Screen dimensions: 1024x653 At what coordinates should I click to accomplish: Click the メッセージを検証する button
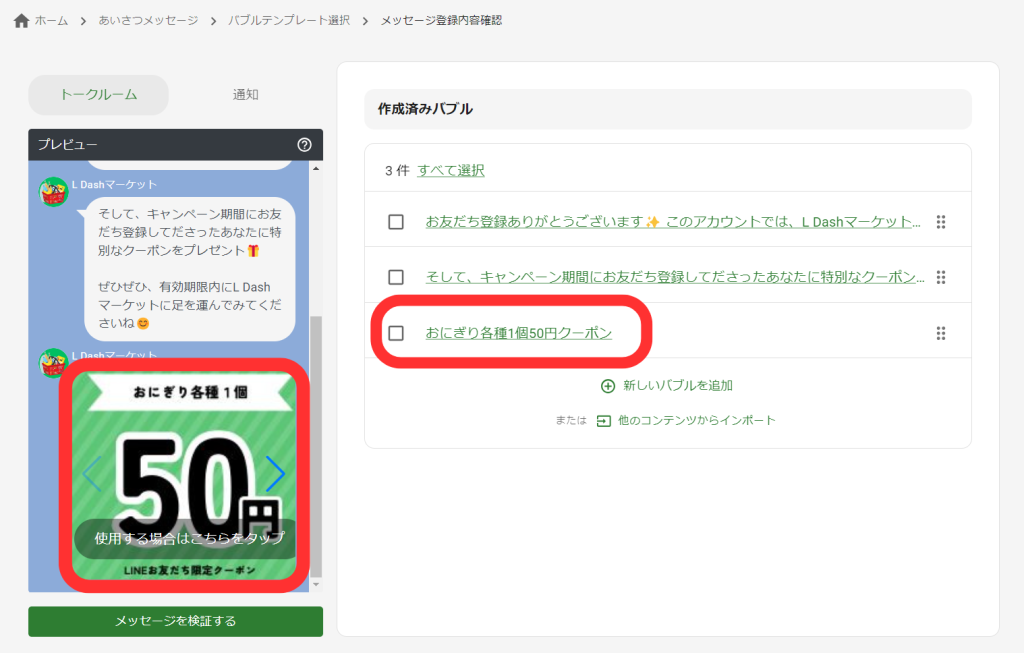[175, 621]
